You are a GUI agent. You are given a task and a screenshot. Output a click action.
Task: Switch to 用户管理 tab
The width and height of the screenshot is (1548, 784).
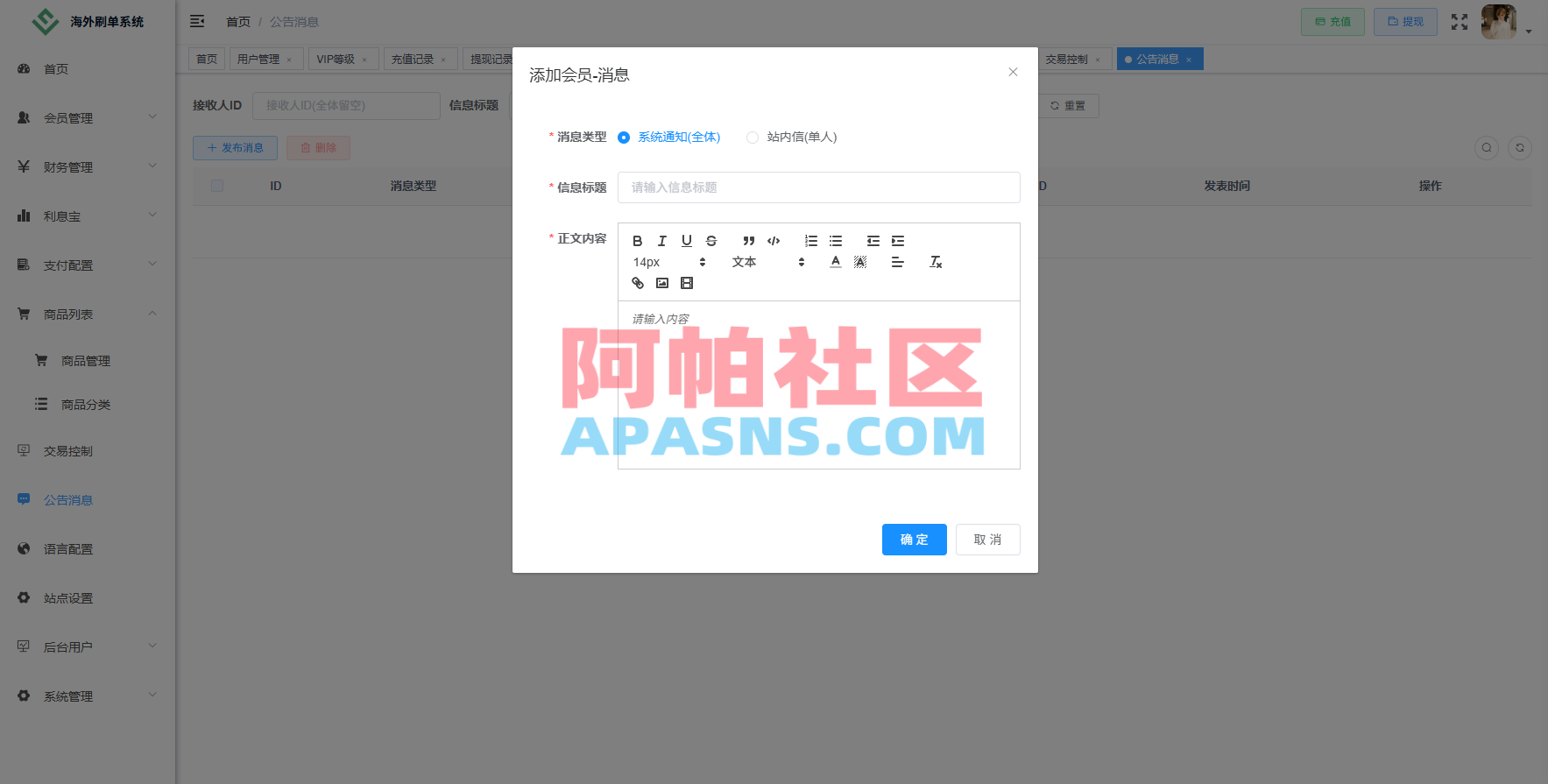[266, 59]
